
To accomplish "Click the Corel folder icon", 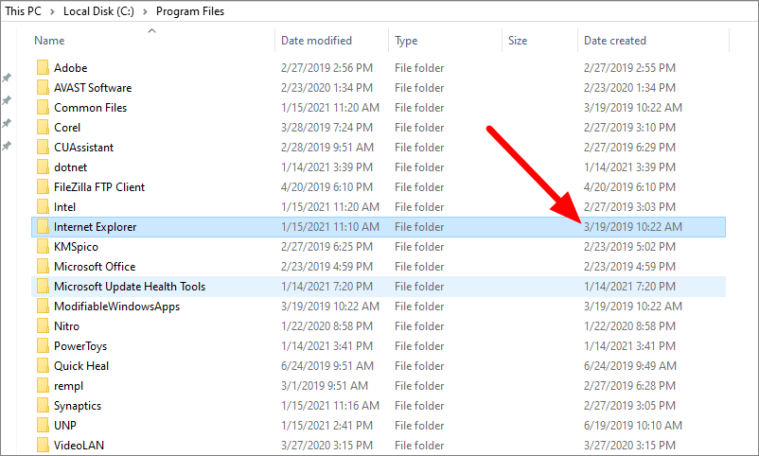I will pos(43,127).
